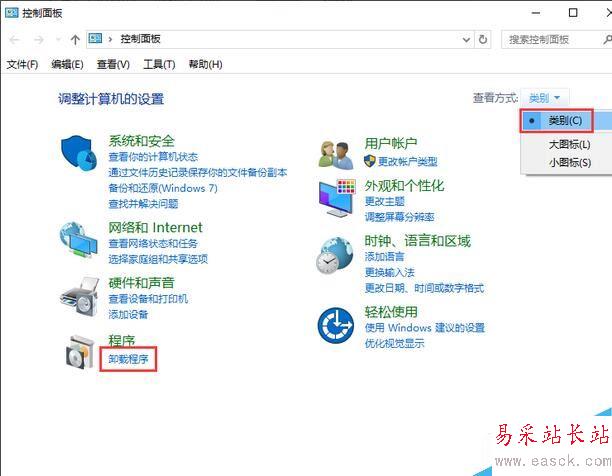Screen dimensions: 612x476
Task: Click 查看网络状态和任务 link
Action: pyautogui.click(x=153, y=243)
